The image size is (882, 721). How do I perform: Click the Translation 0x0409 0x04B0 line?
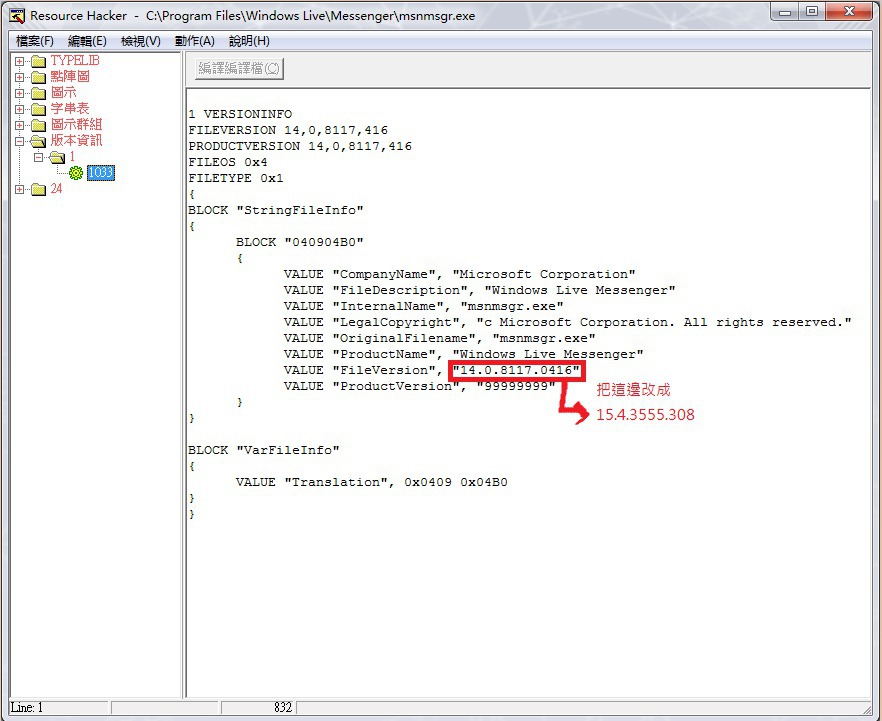[372, 483]
